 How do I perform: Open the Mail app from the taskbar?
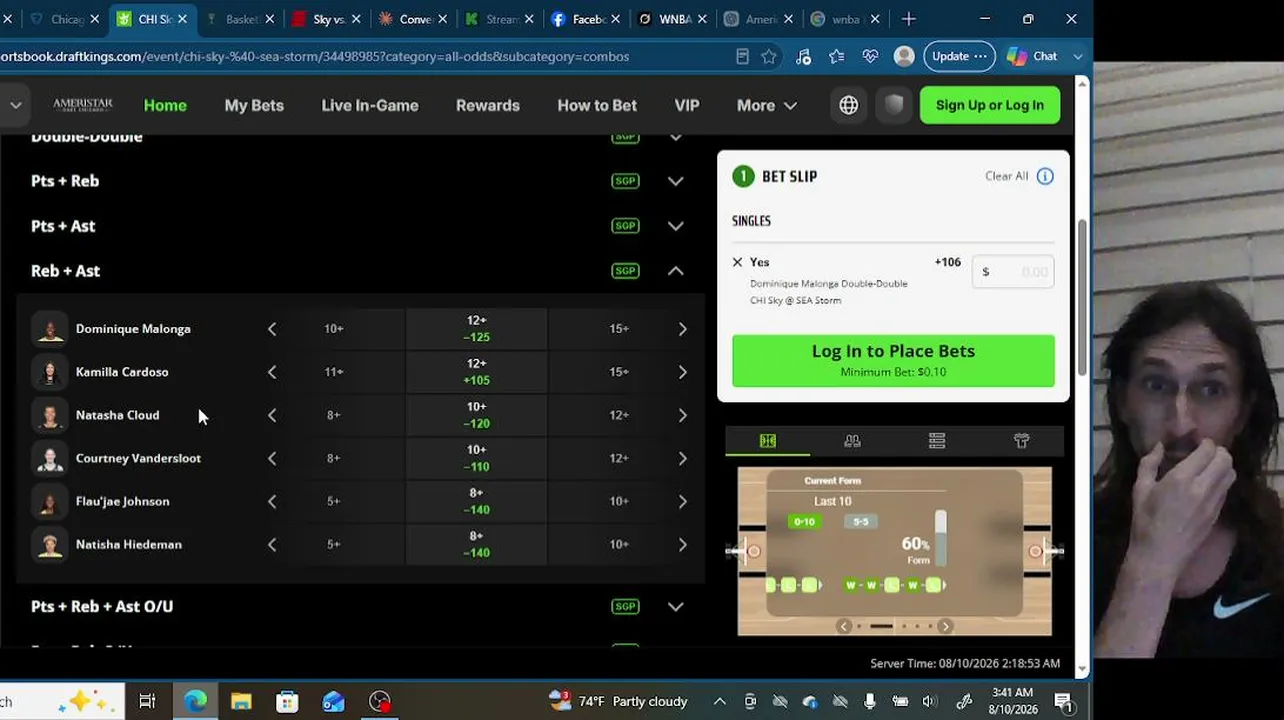tap(333, 702)
